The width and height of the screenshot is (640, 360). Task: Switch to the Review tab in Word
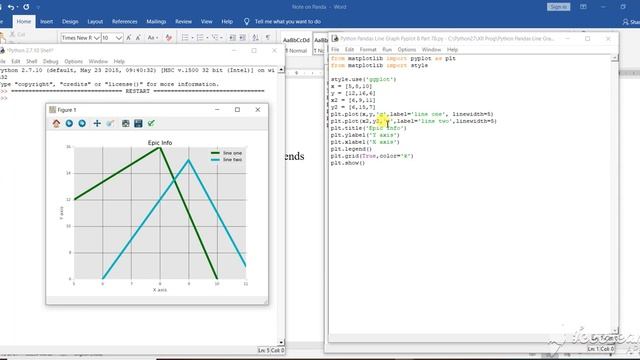(x=183, y=22)
